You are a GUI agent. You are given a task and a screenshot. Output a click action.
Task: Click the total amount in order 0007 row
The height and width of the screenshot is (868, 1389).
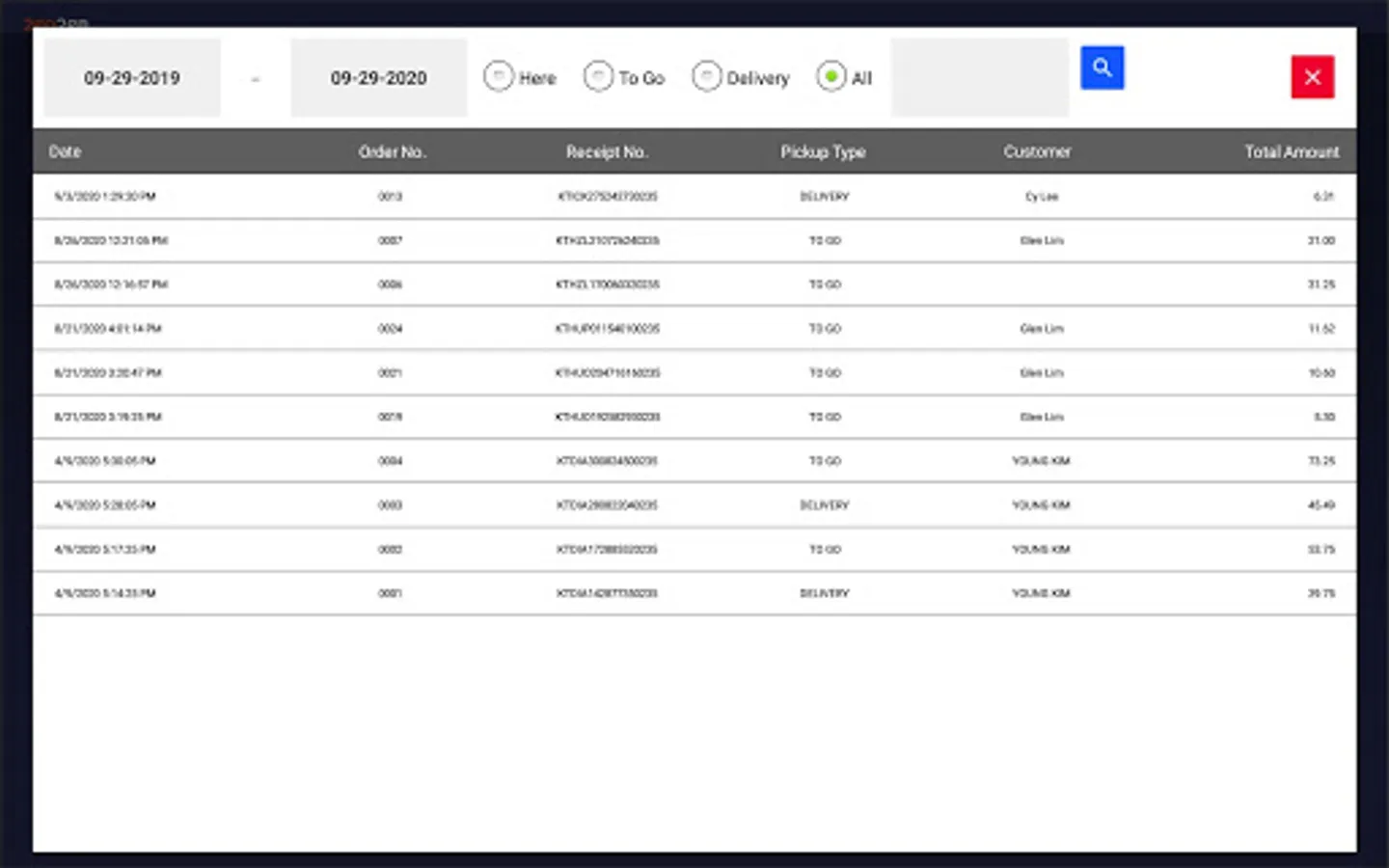coord(1321,241)
